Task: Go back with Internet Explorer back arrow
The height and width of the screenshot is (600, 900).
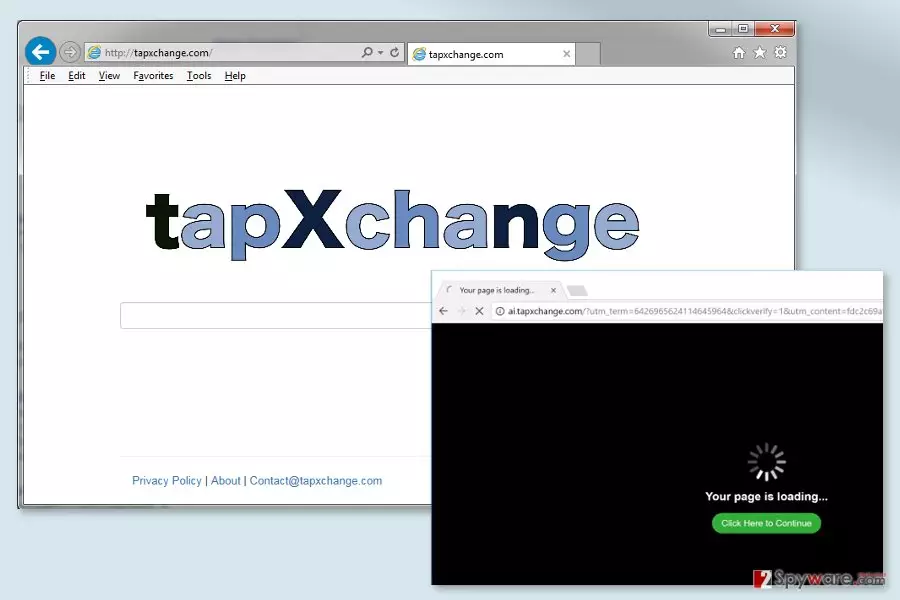Action: 40,52
